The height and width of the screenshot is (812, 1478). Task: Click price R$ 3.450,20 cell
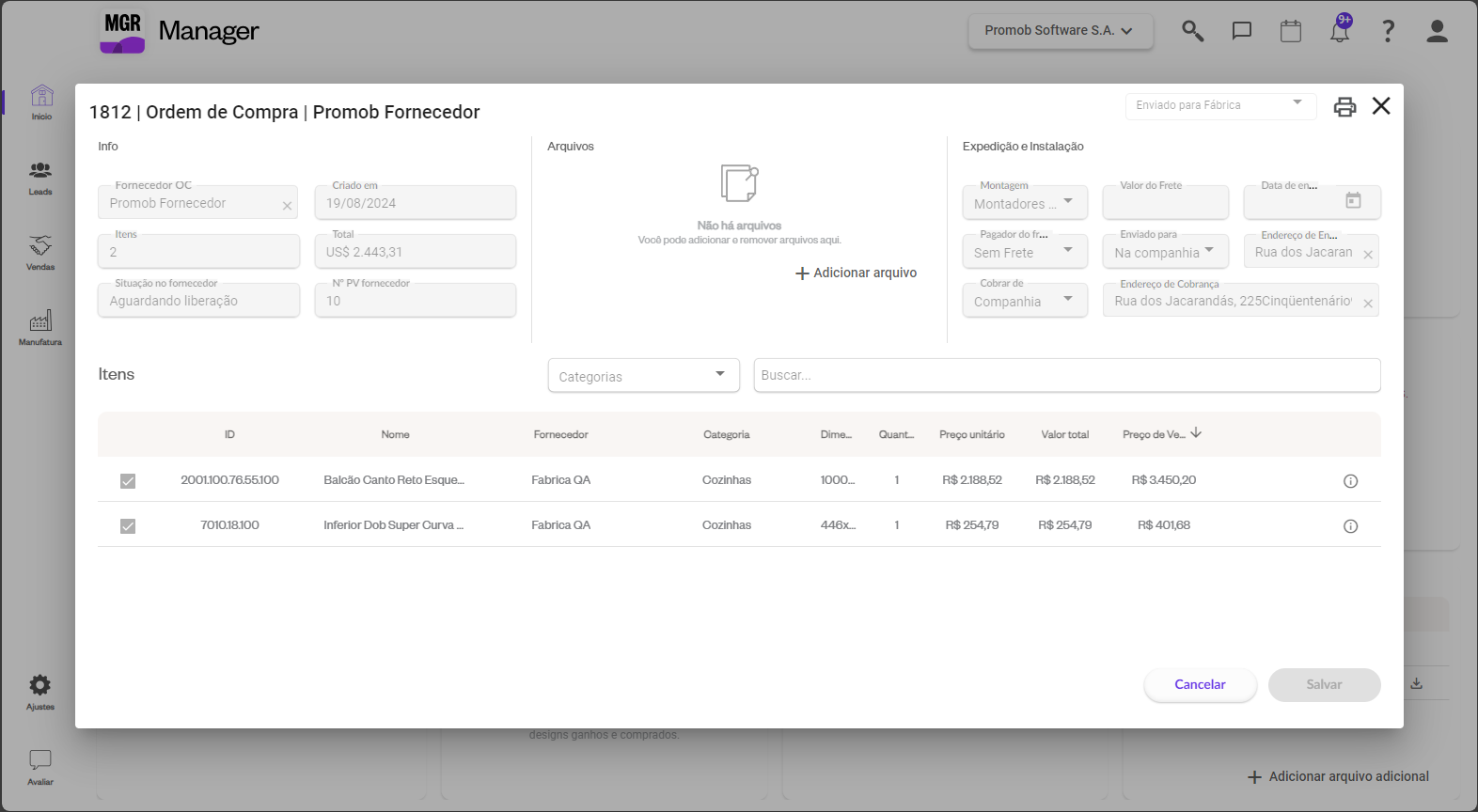pyautogui.click(x=1164, y=479)
